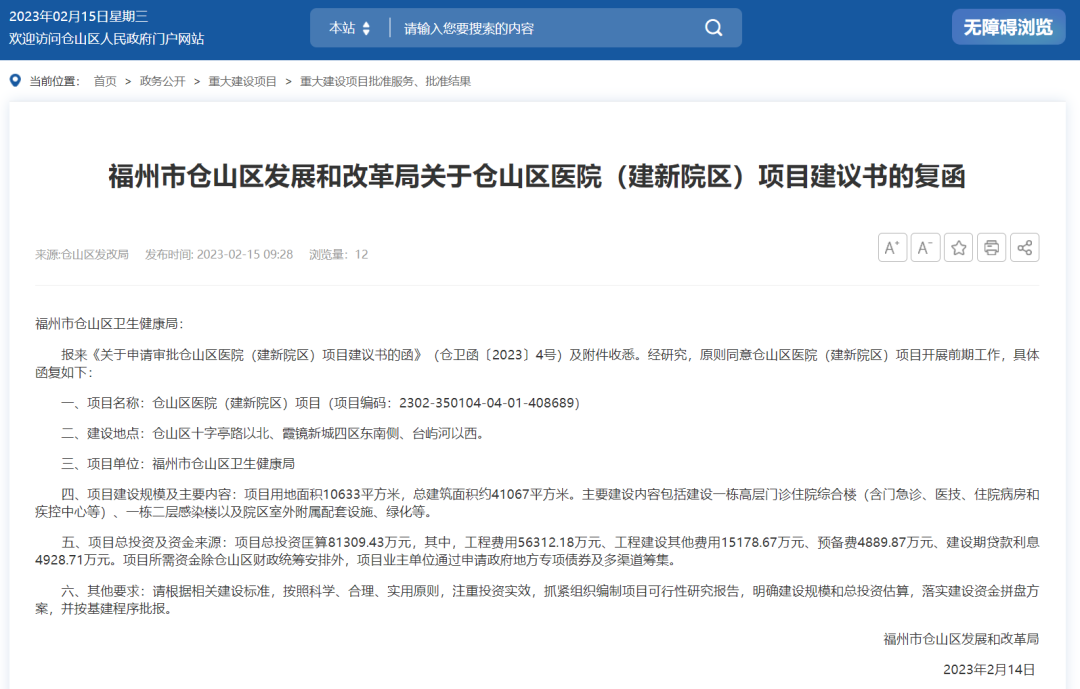Click 当前位置 label in breadcrumb
This screenshot has width=1080, height=689.
tap(54, 81)
